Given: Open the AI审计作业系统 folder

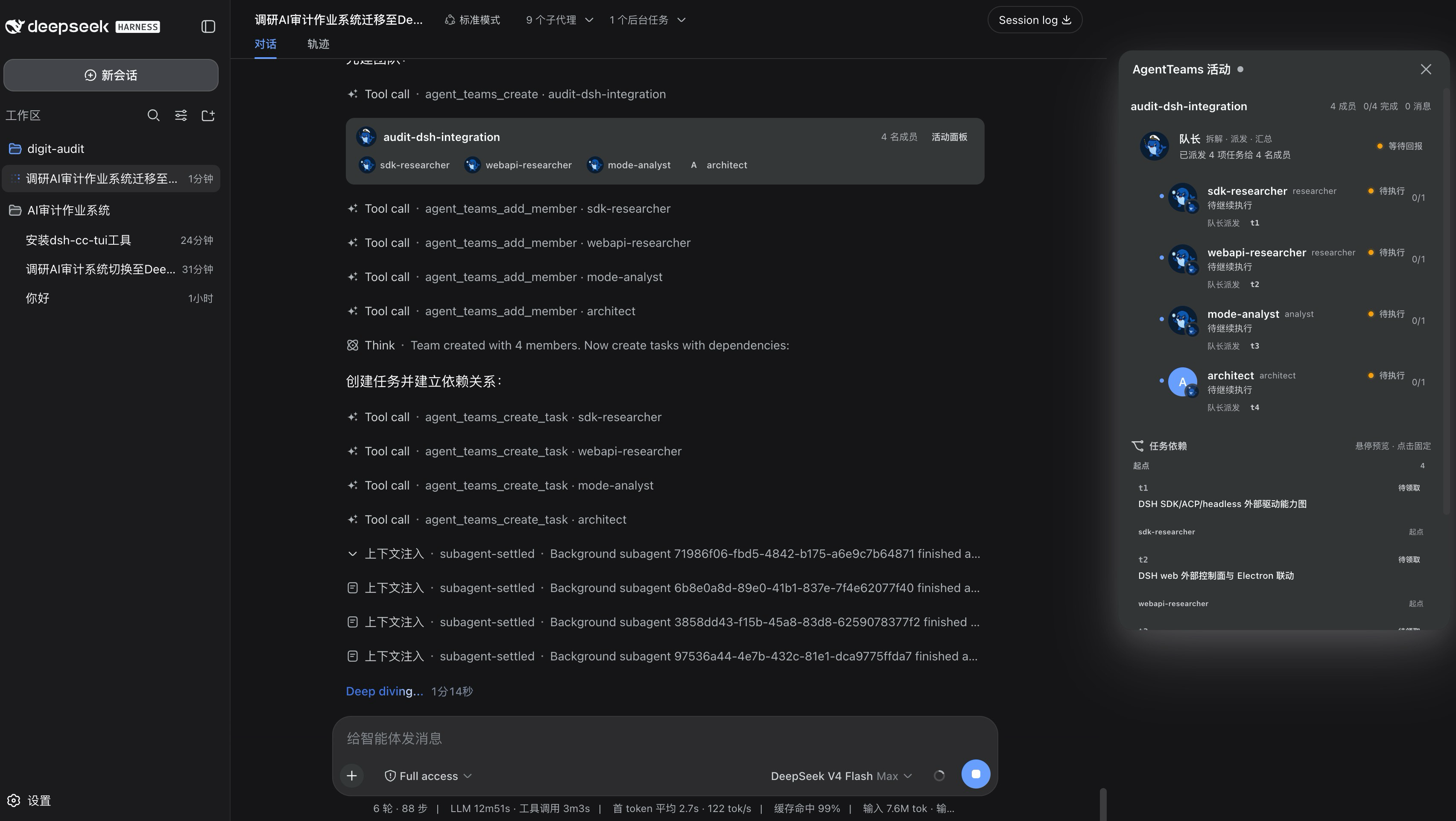Looking at the screenshot, I should tap(111, 210).
